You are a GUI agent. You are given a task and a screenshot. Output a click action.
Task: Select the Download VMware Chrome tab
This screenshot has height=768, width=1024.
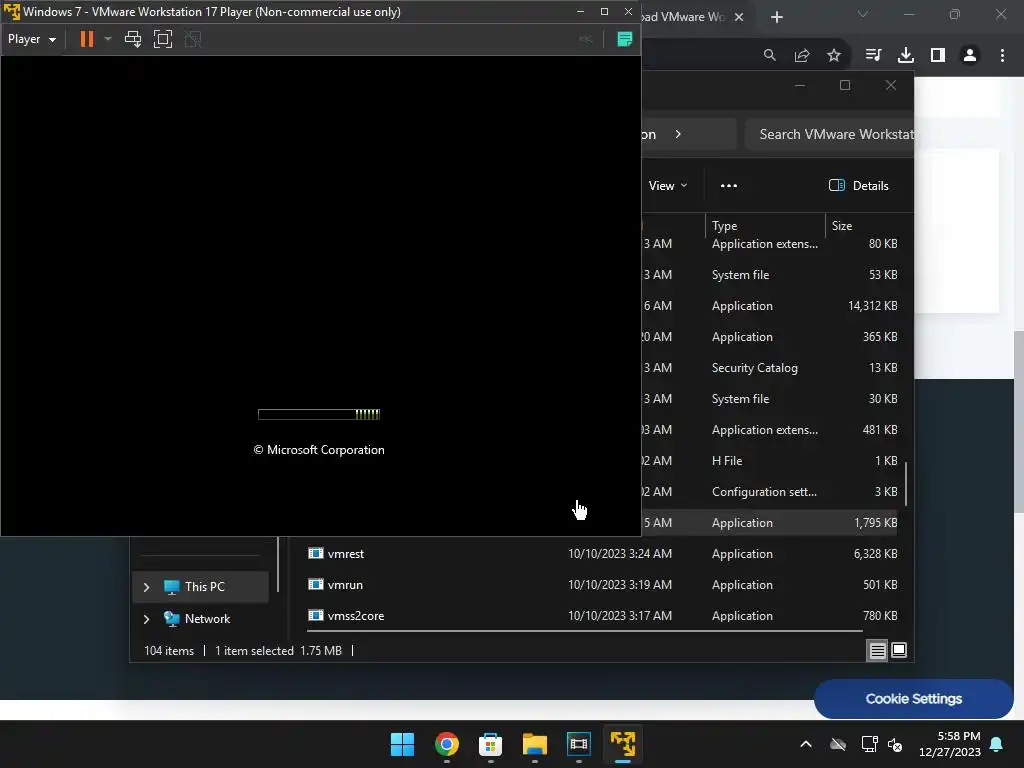click(x=682, y=17)
